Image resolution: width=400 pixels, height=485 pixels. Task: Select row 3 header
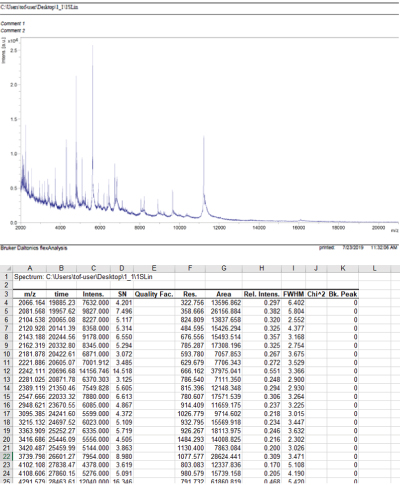[x=6, y=294]
